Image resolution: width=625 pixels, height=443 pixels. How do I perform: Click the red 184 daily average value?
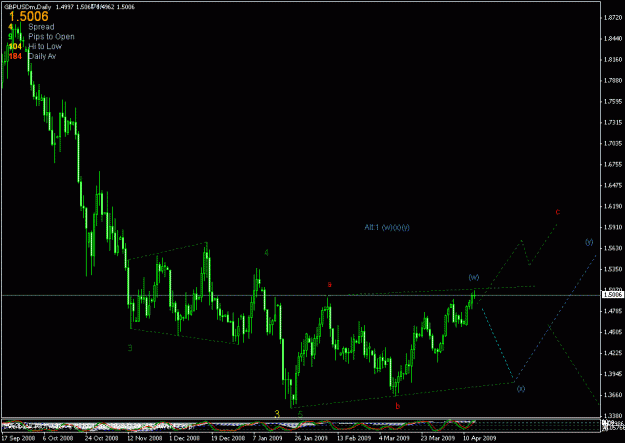coord(15,56)
